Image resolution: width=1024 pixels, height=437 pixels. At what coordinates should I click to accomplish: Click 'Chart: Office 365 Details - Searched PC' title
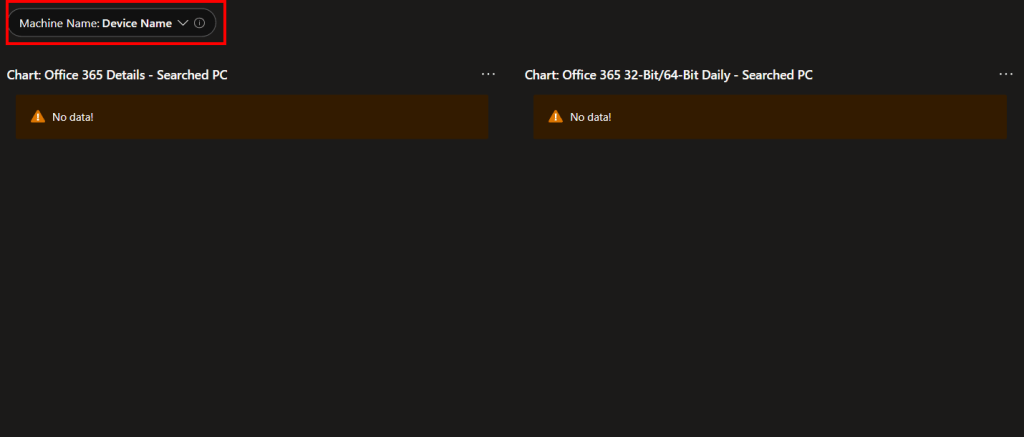tap(117, 75)
